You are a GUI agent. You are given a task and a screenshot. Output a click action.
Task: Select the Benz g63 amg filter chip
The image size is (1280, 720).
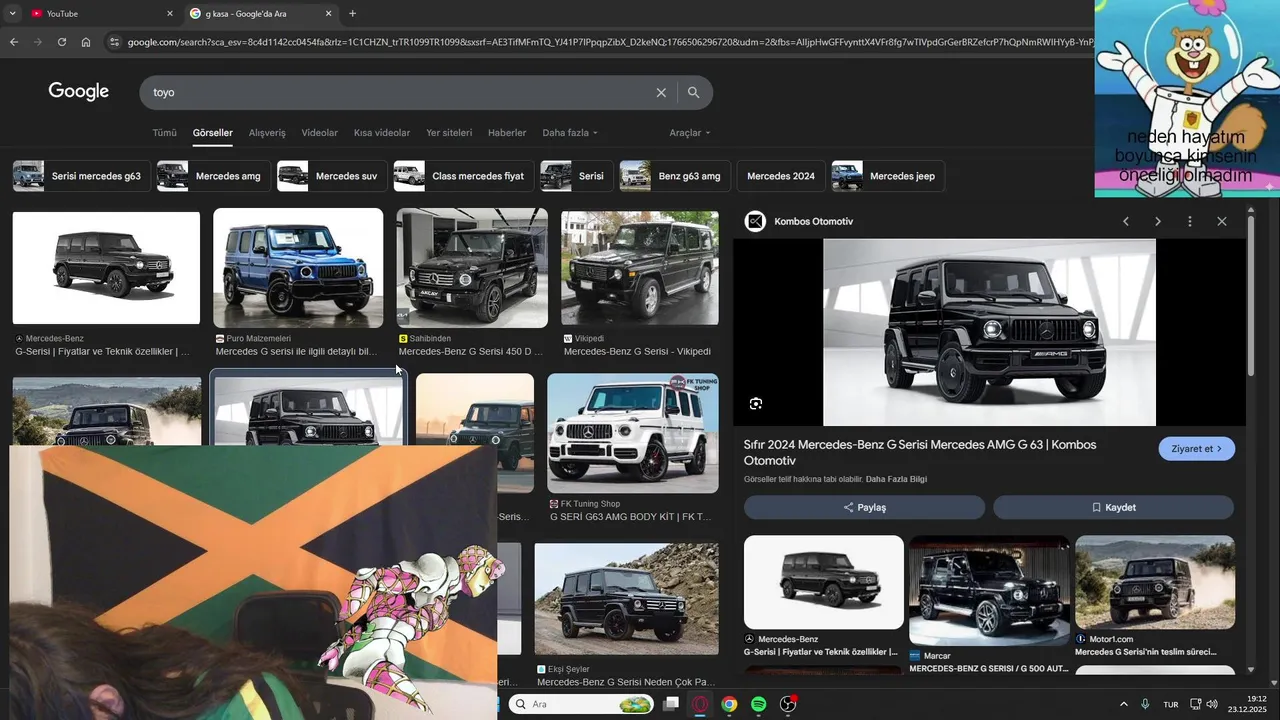[676, 176]
